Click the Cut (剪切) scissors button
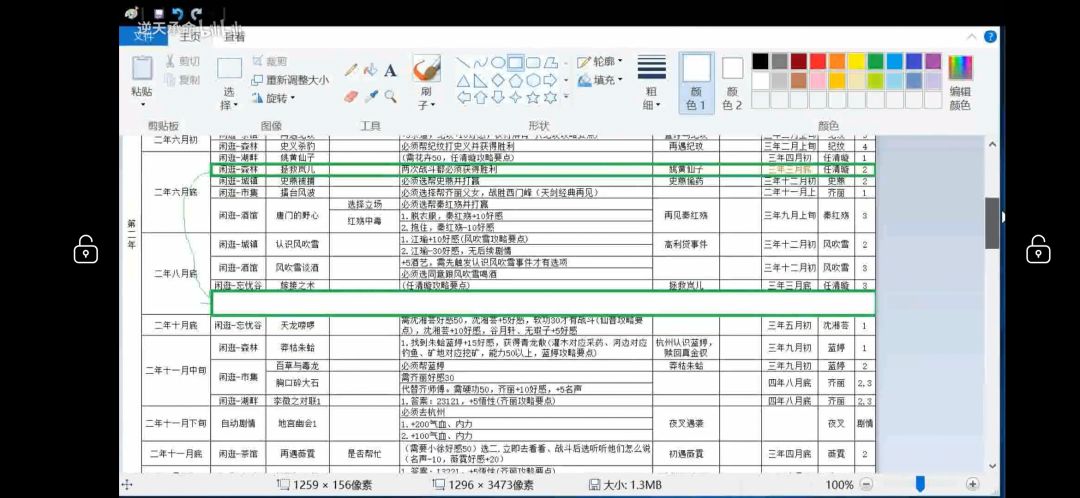 point(183,61)
